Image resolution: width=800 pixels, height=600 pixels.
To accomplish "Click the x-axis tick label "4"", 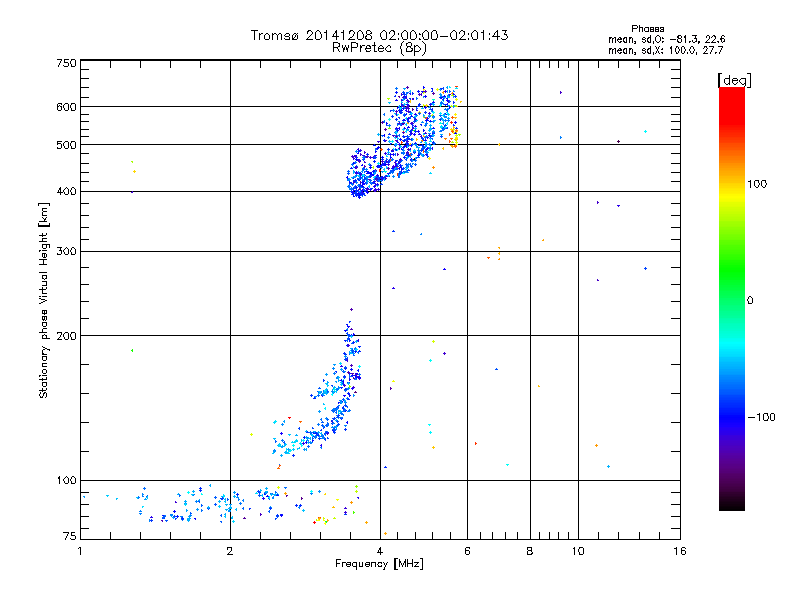I will click(380, 551).
